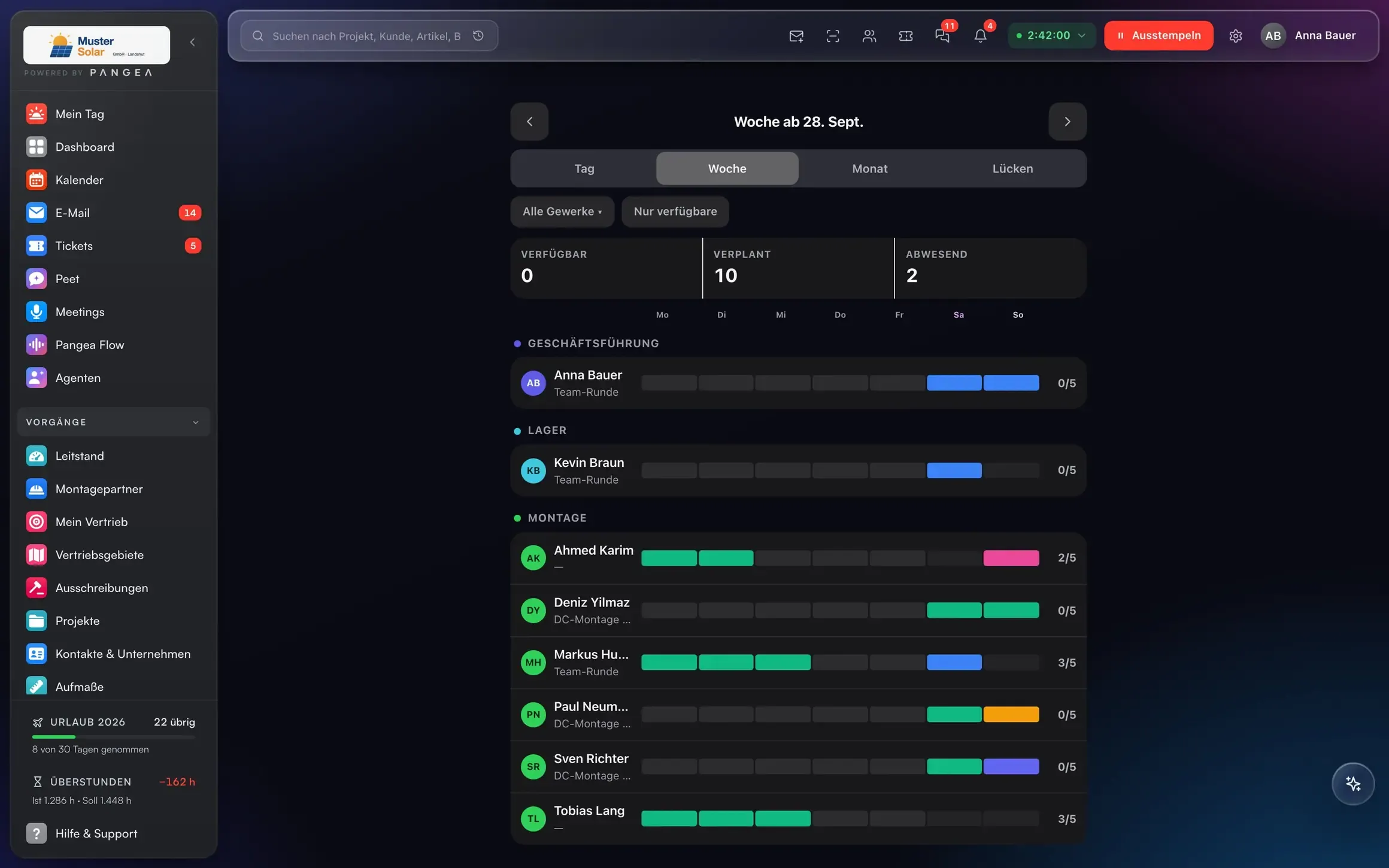Go to the next week

tap(1067, 122)
